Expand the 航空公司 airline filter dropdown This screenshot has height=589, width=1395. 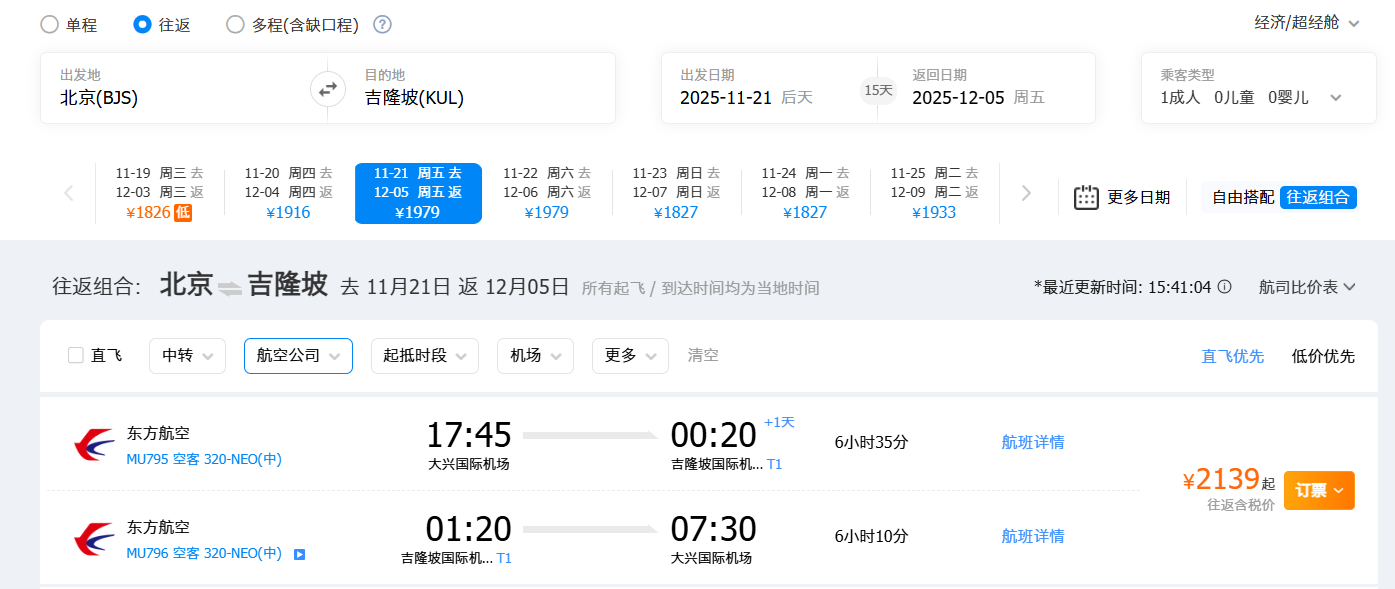pos(298,356)
